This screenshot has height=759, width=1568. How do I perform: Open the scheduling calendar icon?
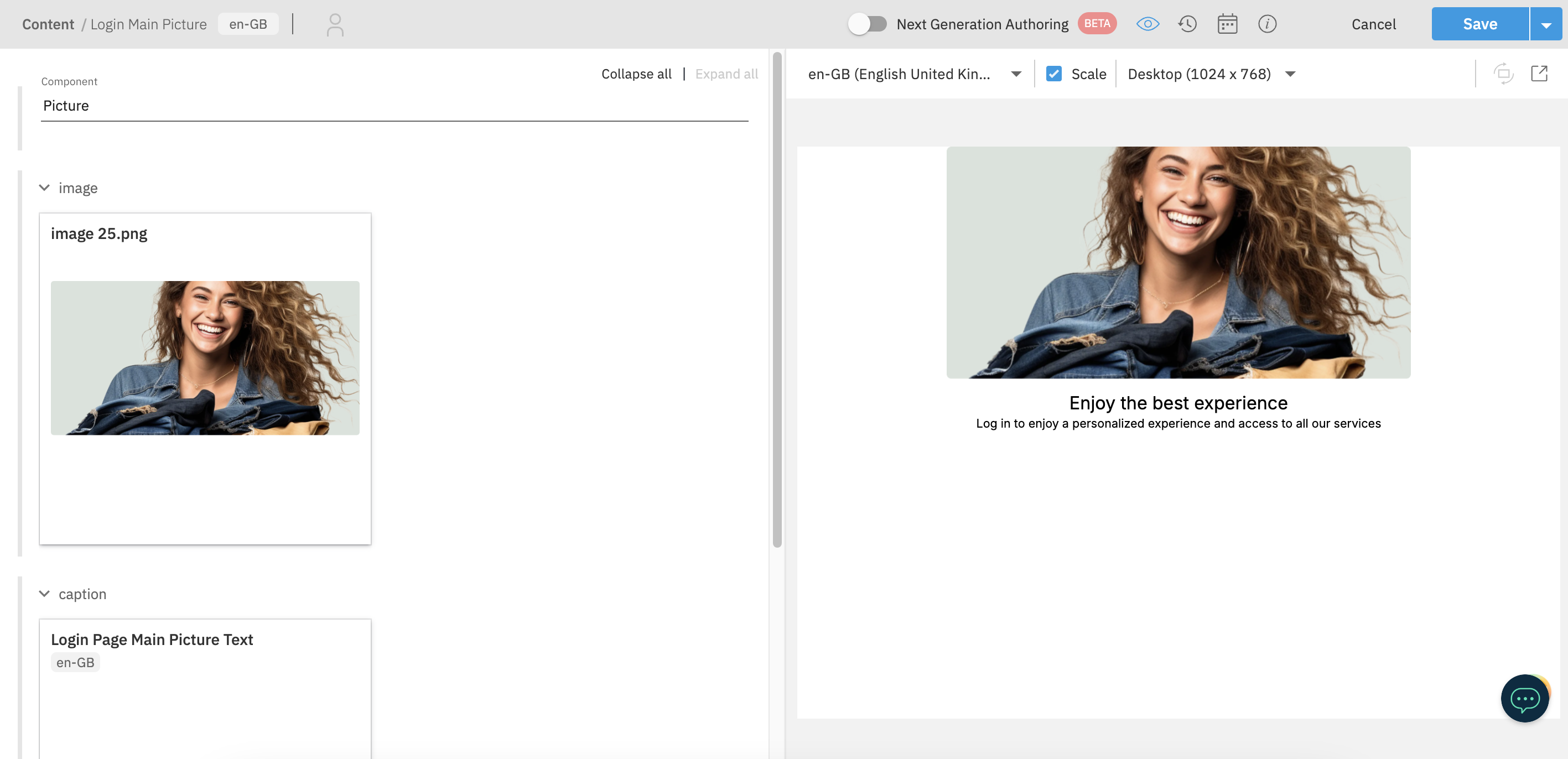(x=1227, y=24)
